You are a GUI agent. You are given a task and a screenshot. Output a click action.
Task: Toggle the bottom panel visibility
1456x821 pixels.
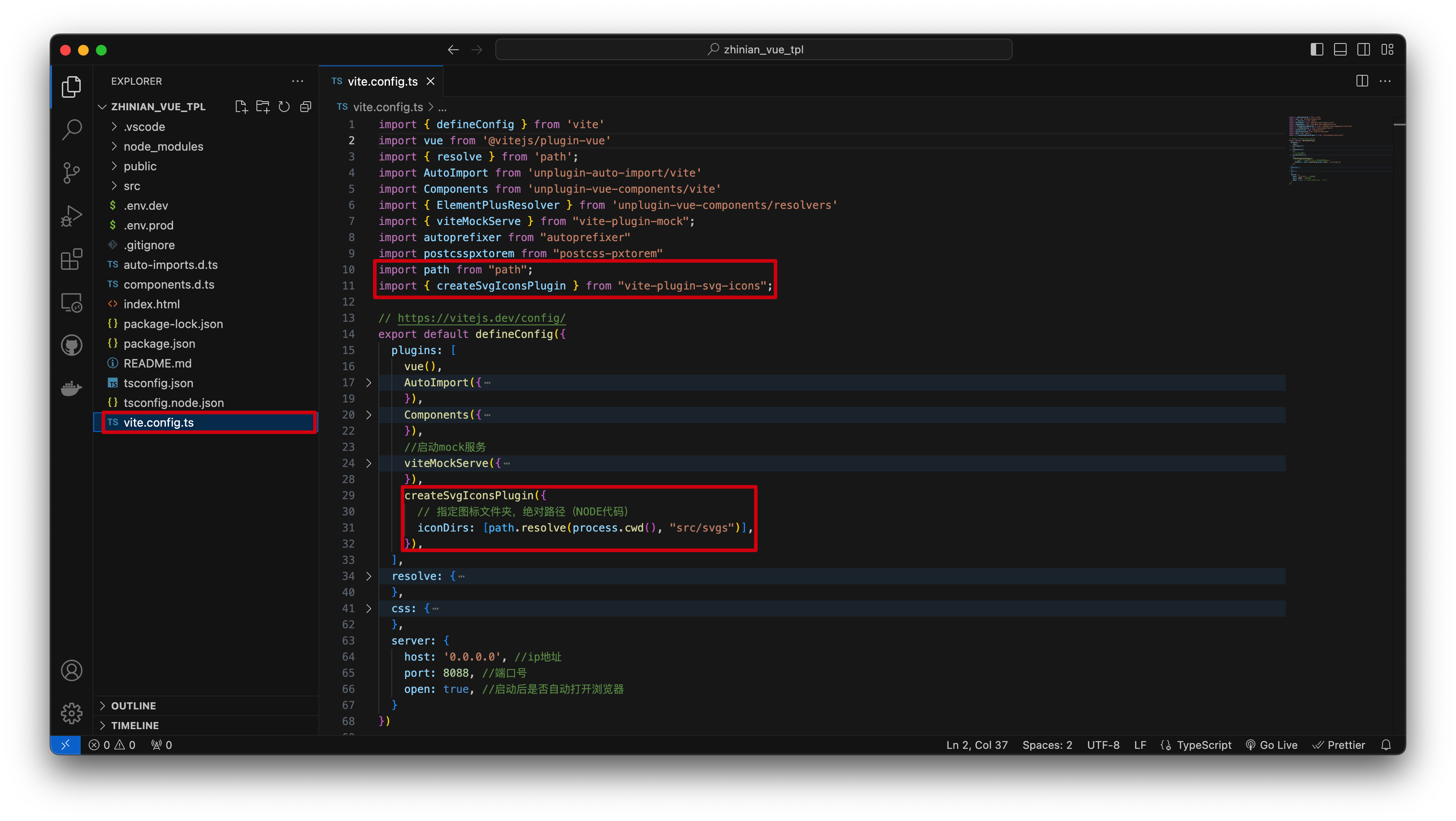click(x=1340, y=50)
